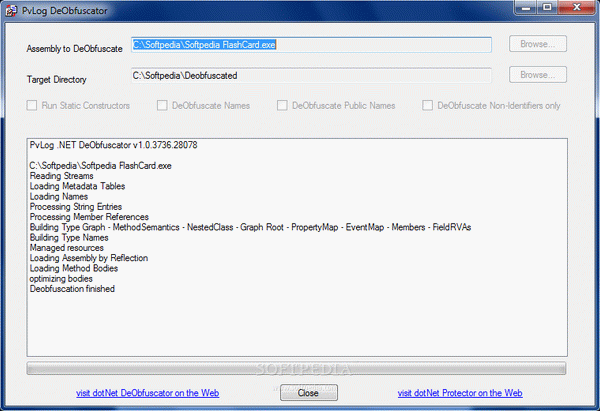Select the 'Reading Streams' log line
Image resolution: width=600 pixels, height=411 pixels.
coord(62,176)
